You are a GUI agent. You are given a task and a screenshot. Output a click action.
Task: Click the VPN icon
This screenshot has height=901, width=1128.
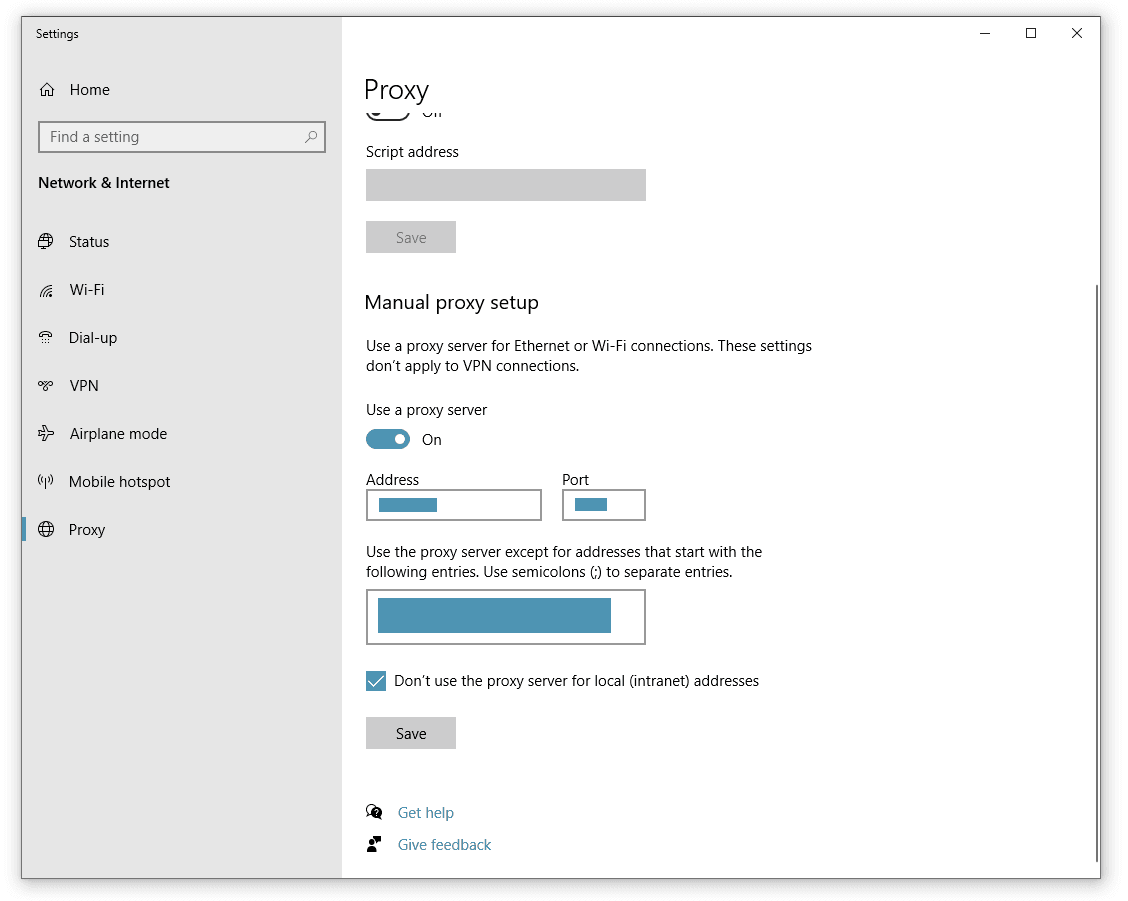[46, 386]
